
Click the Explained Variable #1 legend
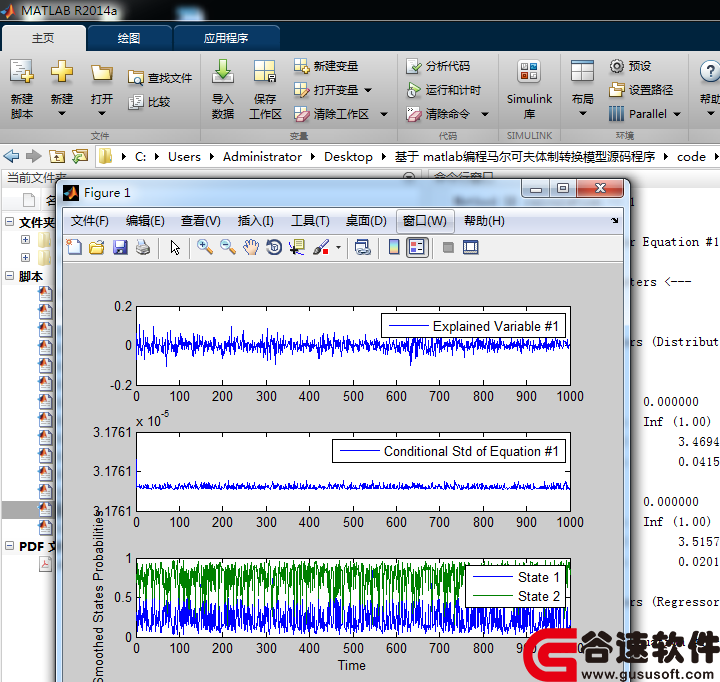coord(473,326)
